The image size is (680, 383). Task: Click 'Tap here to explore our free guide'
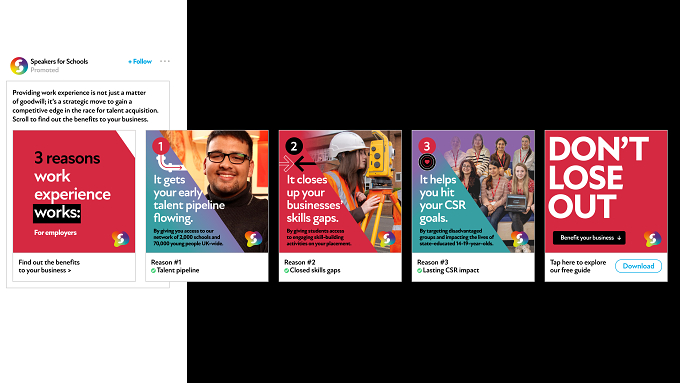pos(578,266)
